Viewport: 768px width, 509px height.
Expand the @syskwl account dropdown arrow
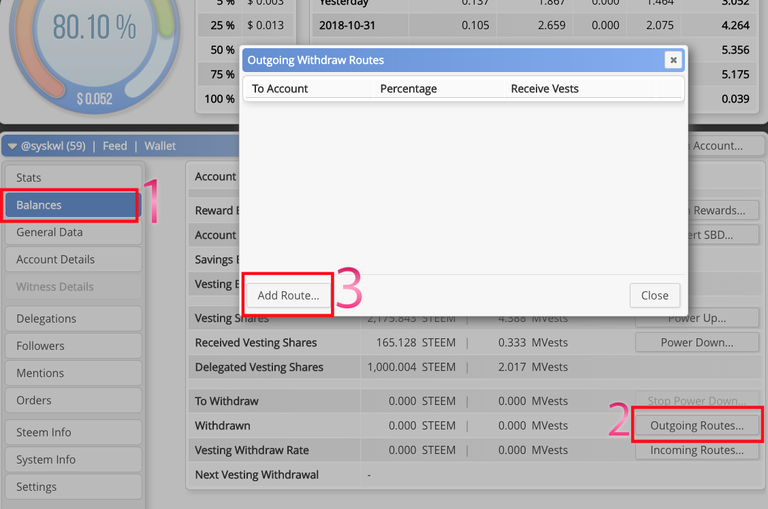tap(12, 146)
